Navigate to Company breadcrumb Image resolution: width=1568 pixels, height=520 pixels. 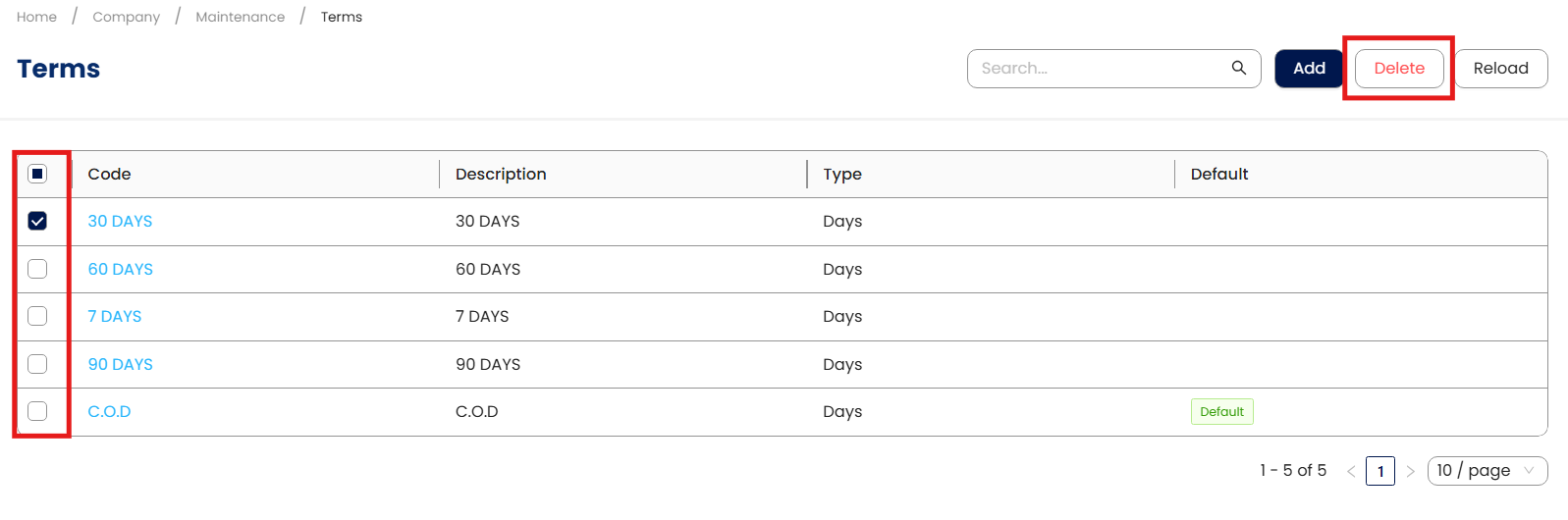click(126, 17)
